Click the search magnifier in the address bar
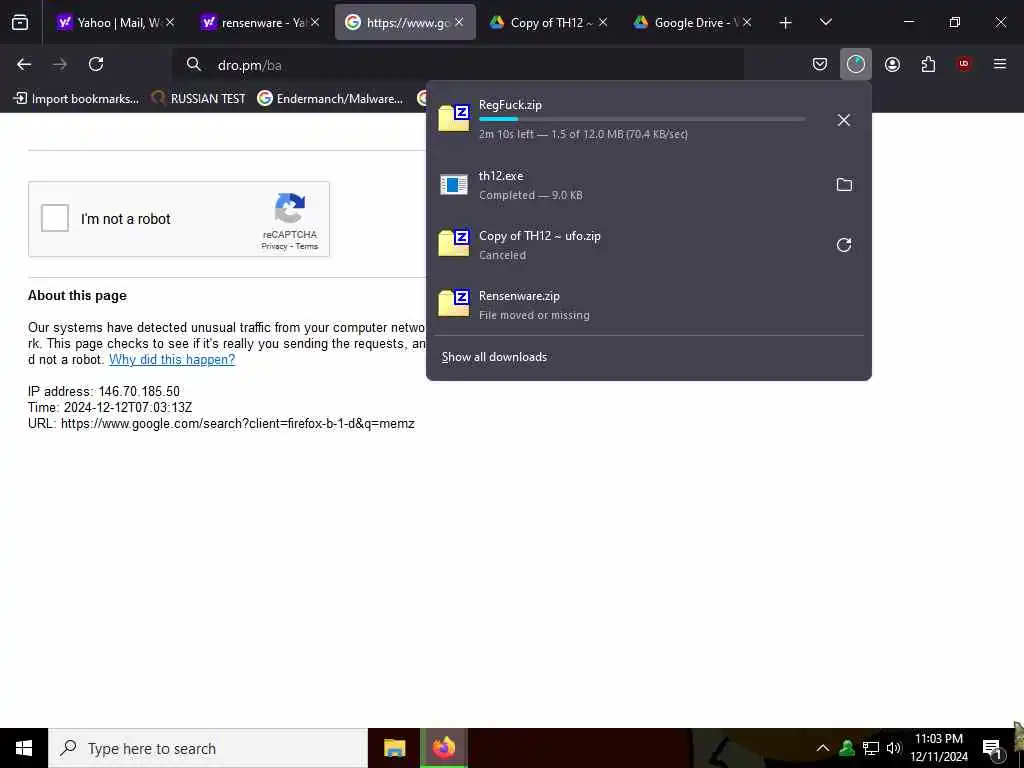1024x768 pixels. pos(193,64)
